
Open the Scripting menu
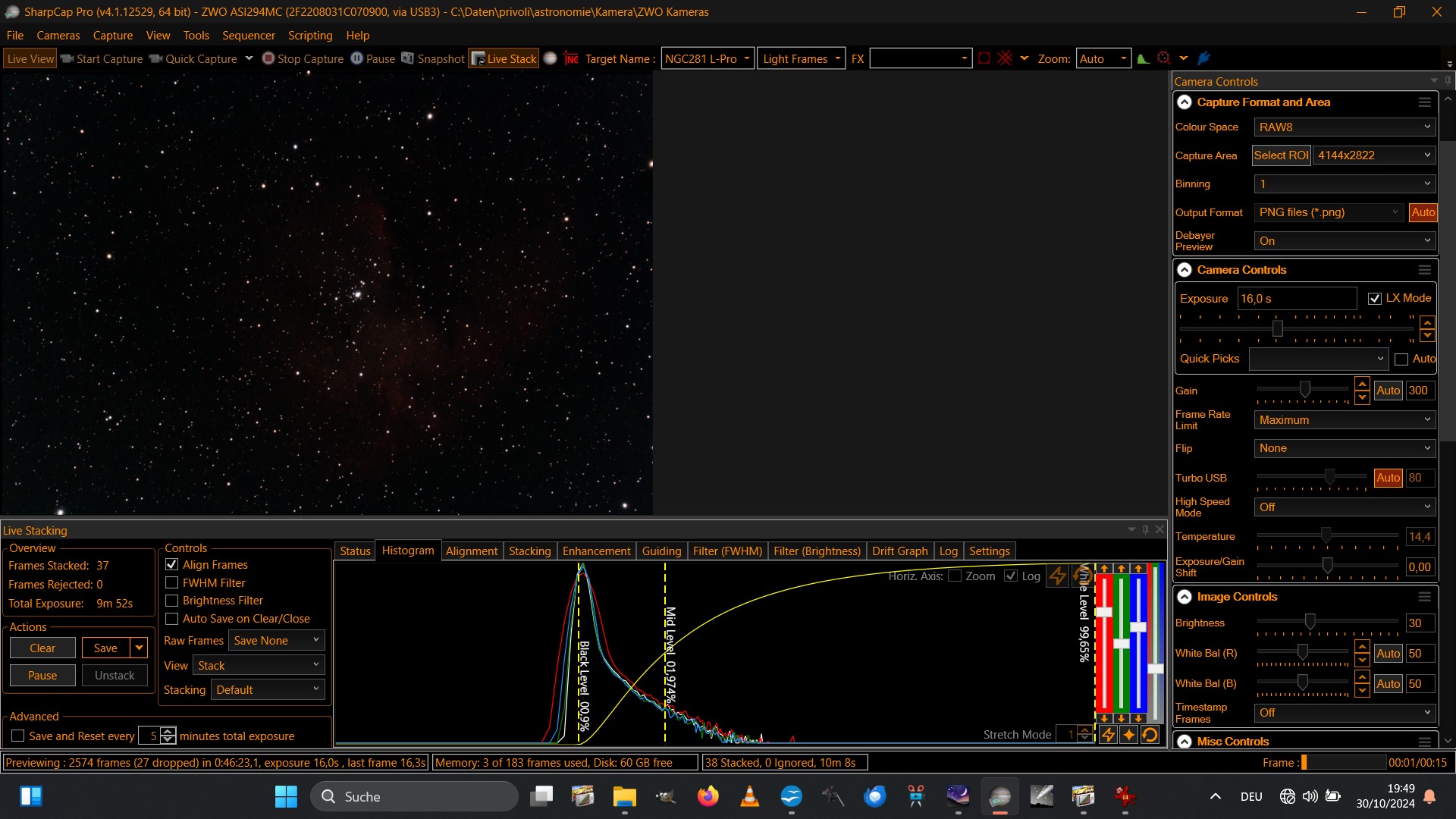[310, 36]
